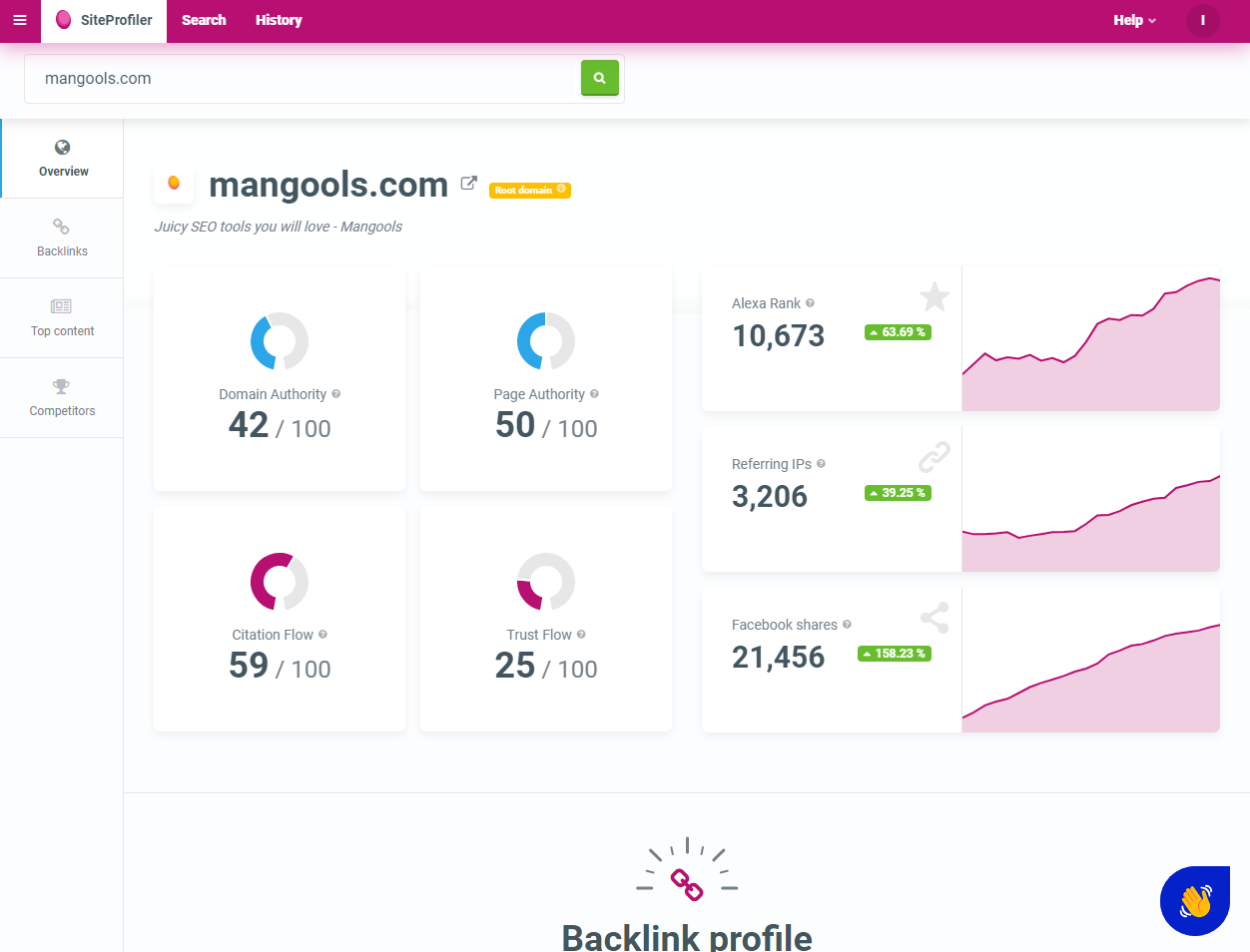Click the Page Authority donut chart
This screenshot has width=1250, height=952.
(546, 341)
